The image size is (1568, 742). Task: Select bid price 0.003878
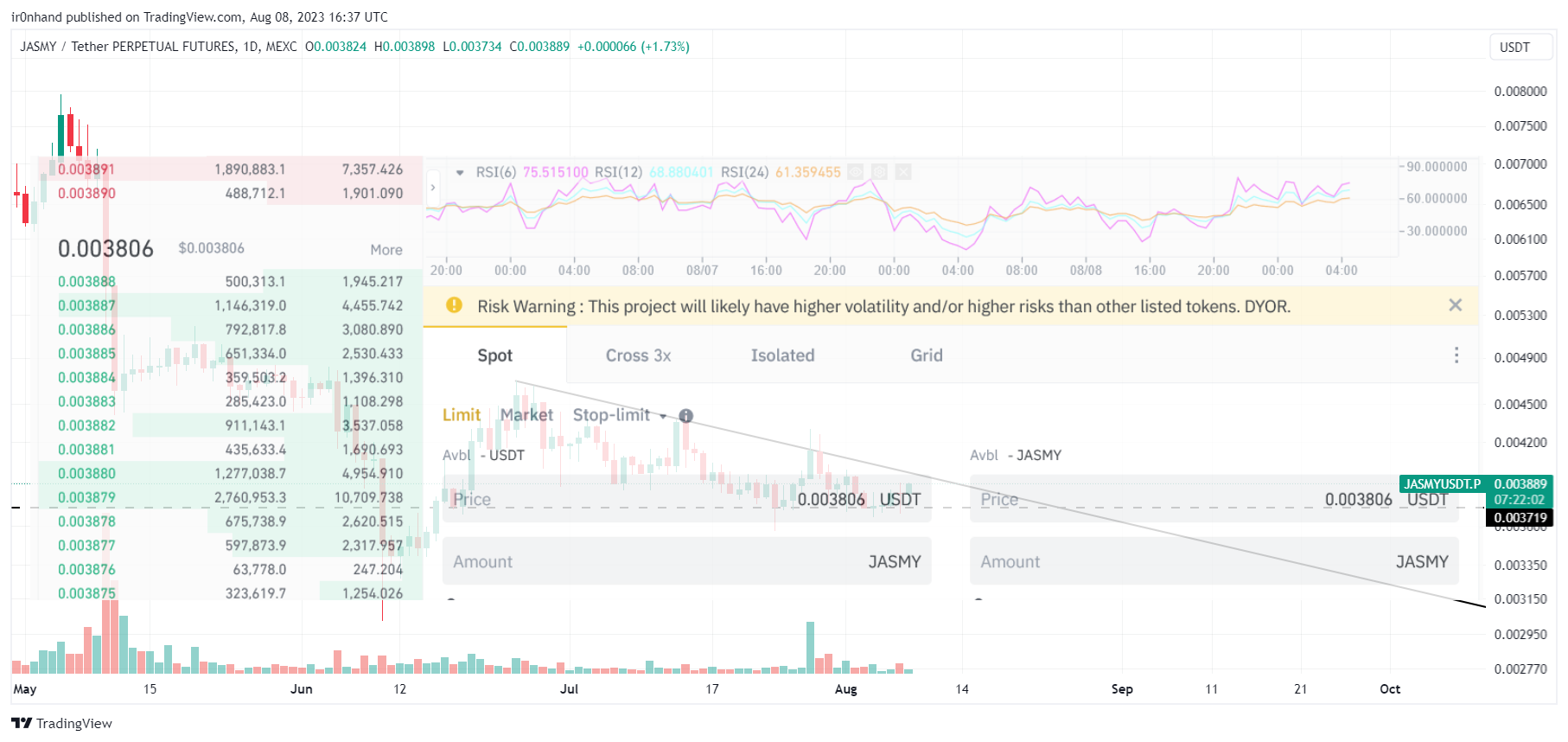click(x=86, y=521)
